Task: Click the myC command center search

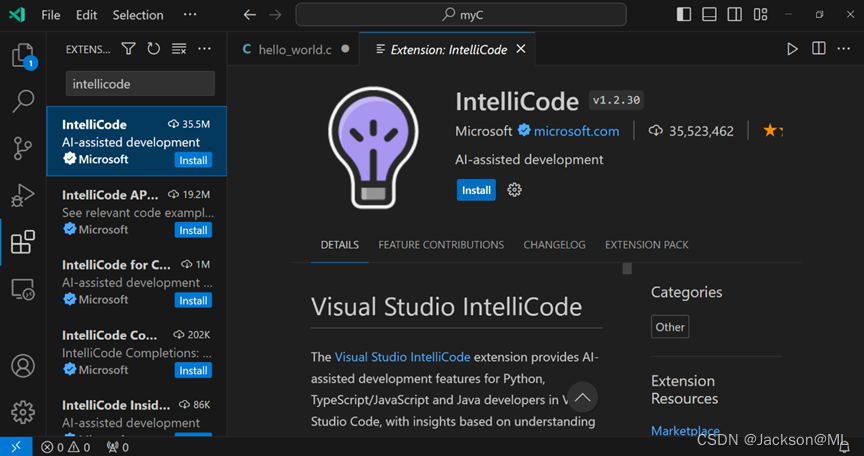Action: click(x=461, y=15)
